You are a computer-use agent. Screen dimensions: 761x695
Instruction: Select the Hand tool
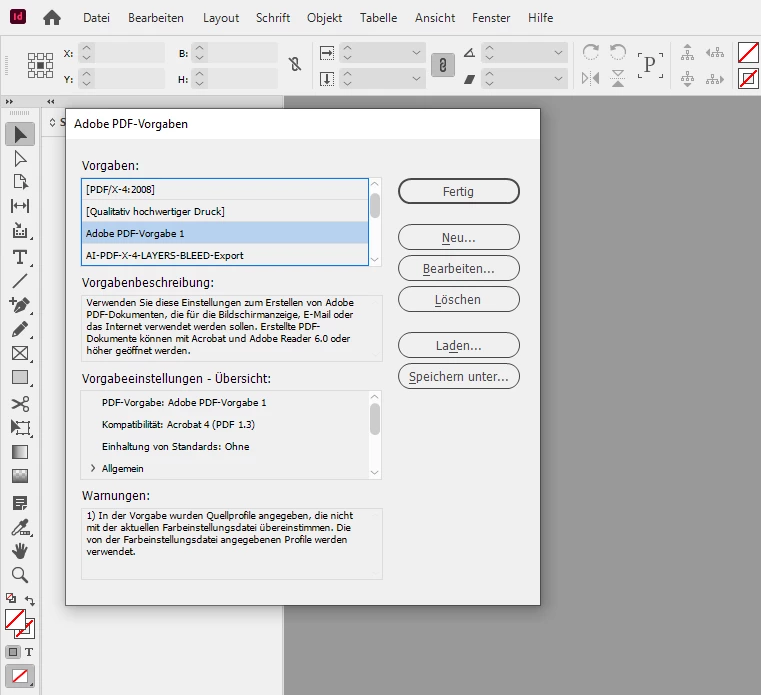[x=20, y=551]
